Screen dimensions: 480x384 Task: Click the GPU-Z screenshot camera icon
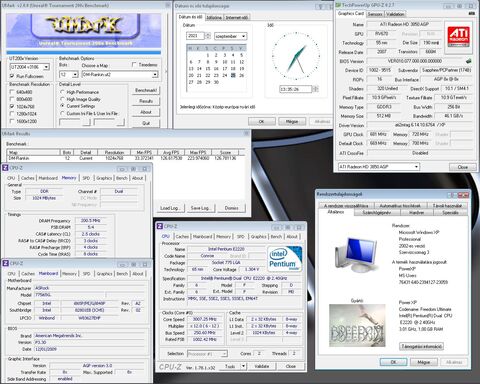pyautogui.click(x=472, y=14)
